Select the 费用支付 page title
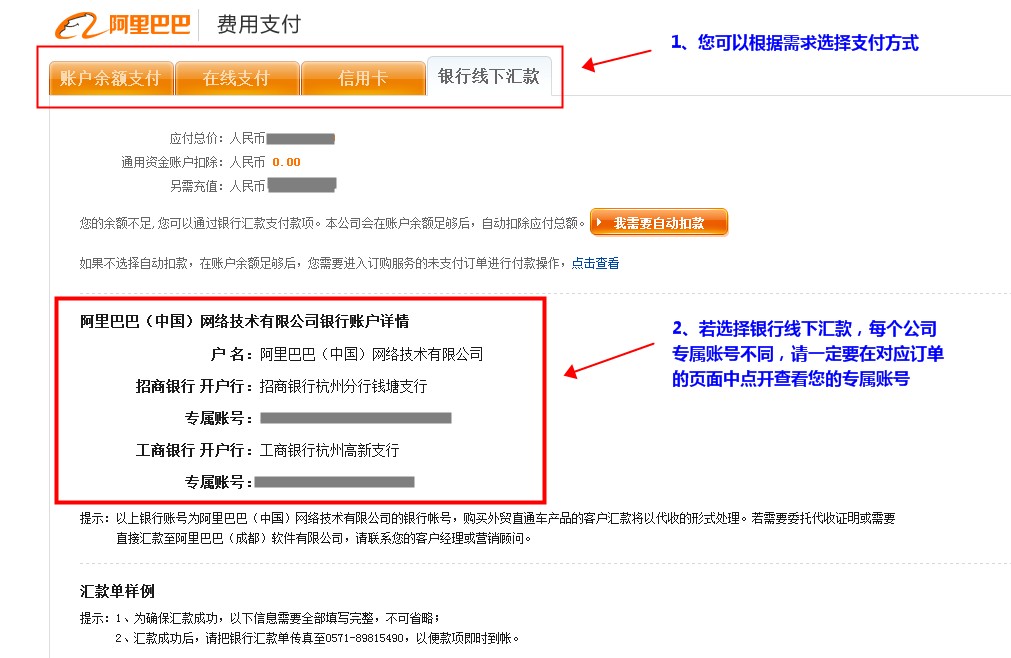The height and width of the screenshot is (658, 1011). pyautogui.click(x=259, y=24)
